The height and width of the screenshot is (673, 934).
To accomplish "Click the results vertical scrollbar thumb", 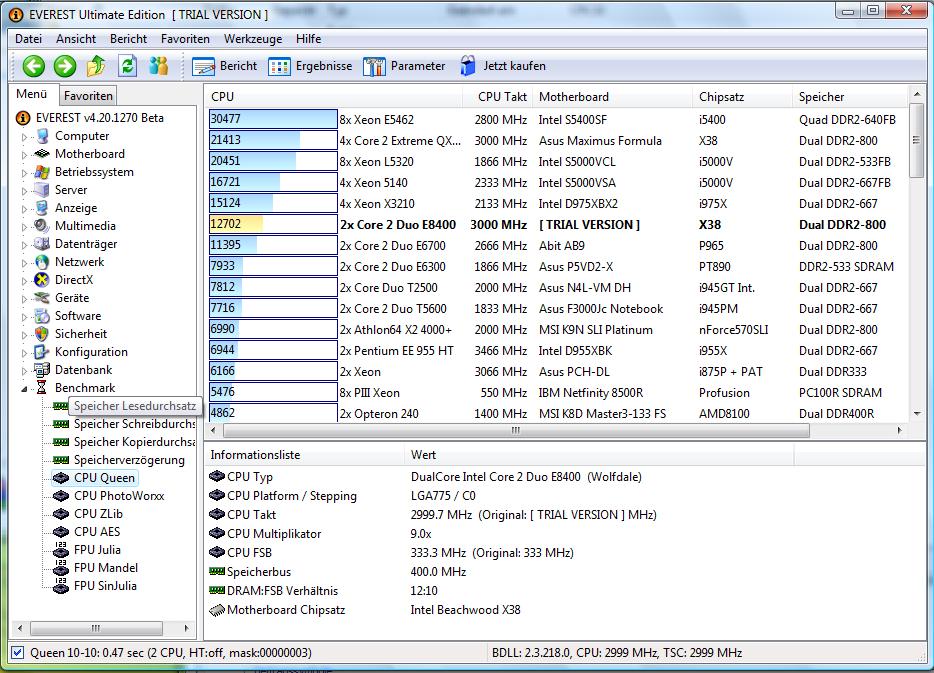I will pyautogui.click(x=917, y=141).
